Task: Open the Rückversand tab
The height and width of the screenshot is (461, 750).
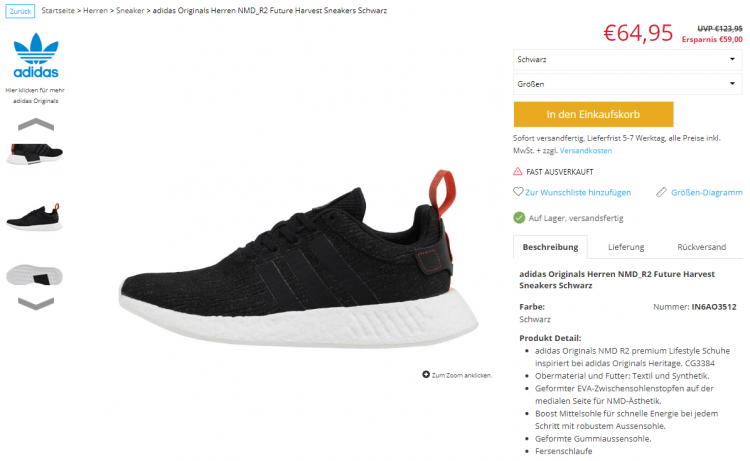Action: click(x=701, y=247)
